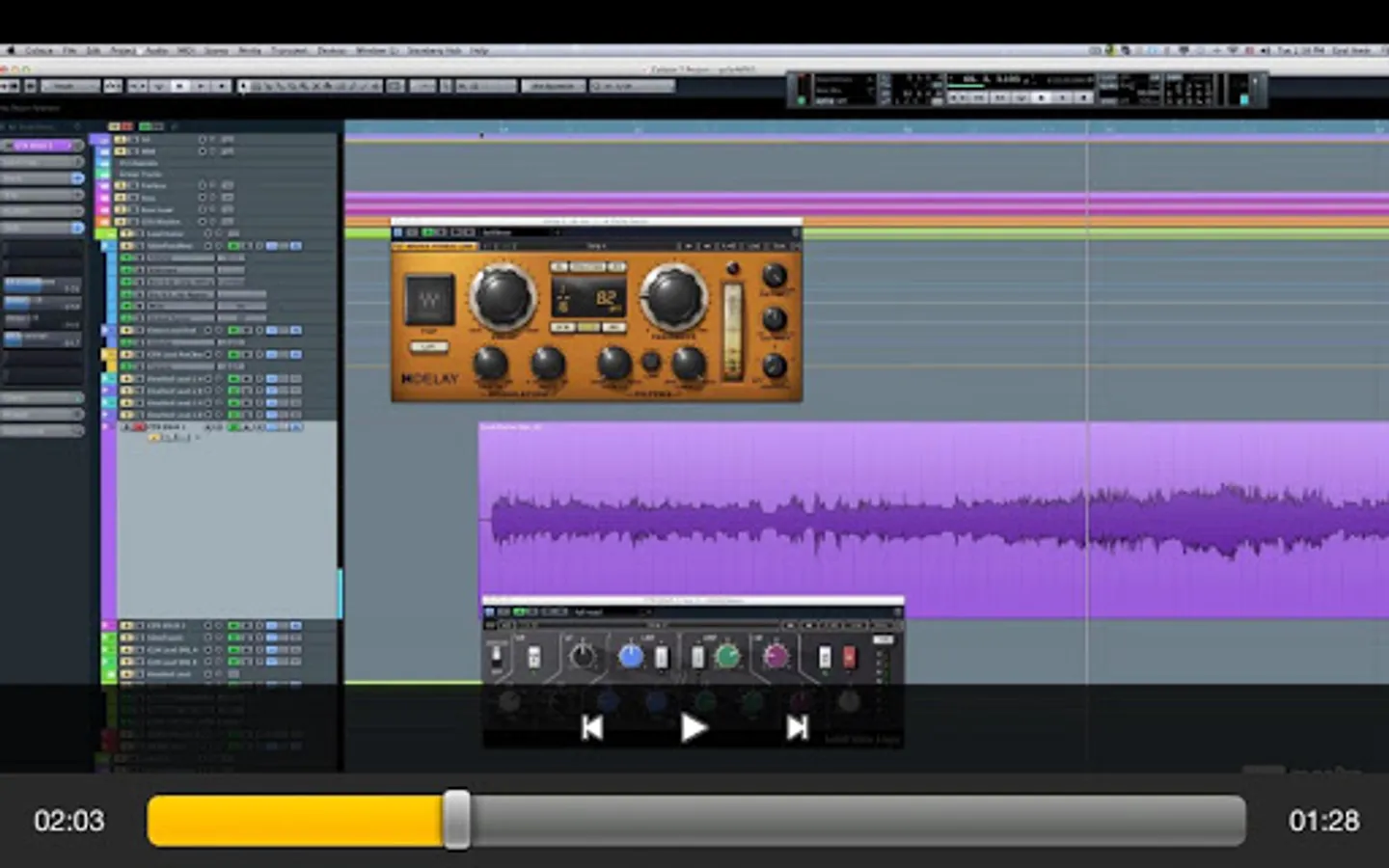Toggle the LoFi button in H-Delay
This screenshot has height=868, width=1389.
point(428,346)
